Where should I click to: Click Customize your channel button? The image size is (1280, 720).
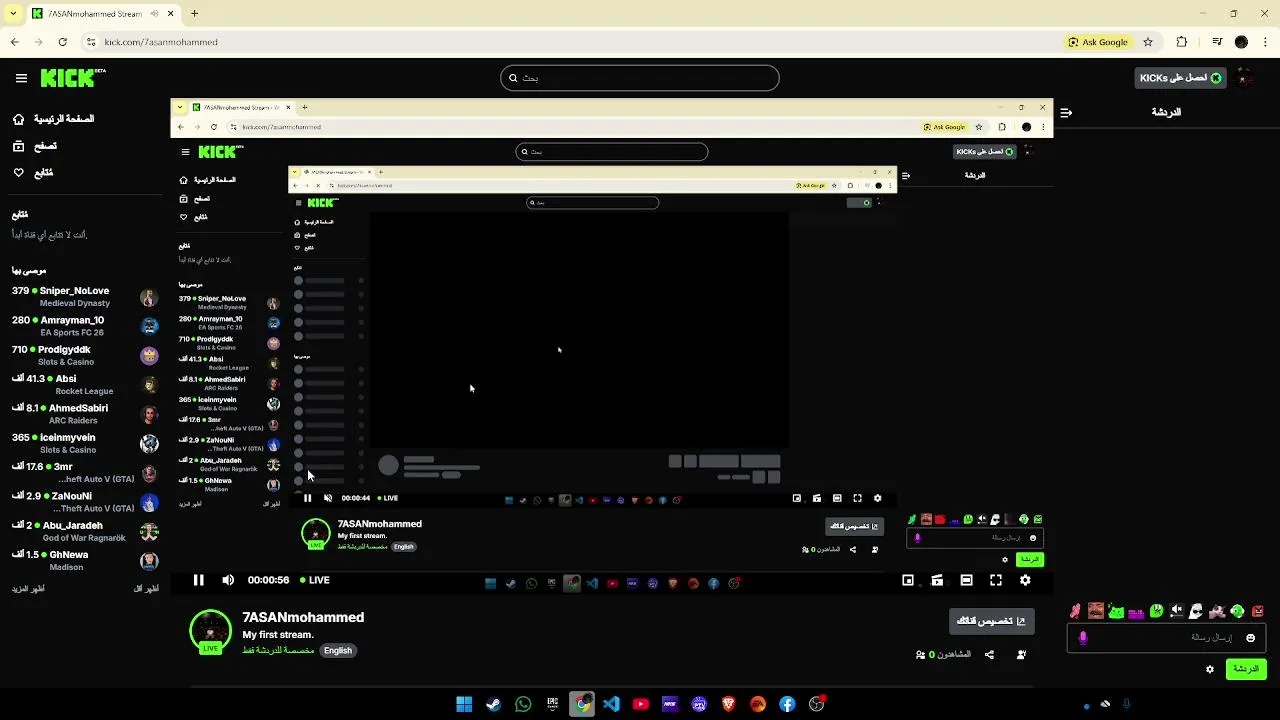(x=991, y=621)
